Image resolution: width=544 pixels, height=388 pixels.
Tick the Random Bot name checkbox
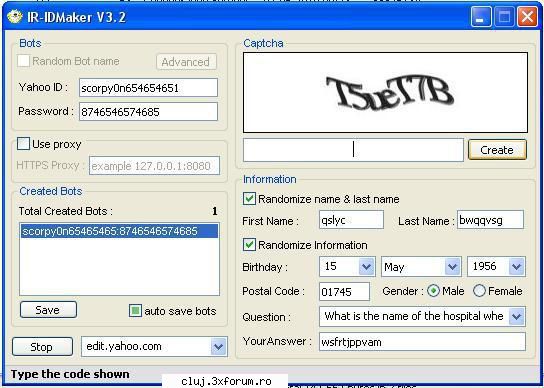[x=24, y=61]
